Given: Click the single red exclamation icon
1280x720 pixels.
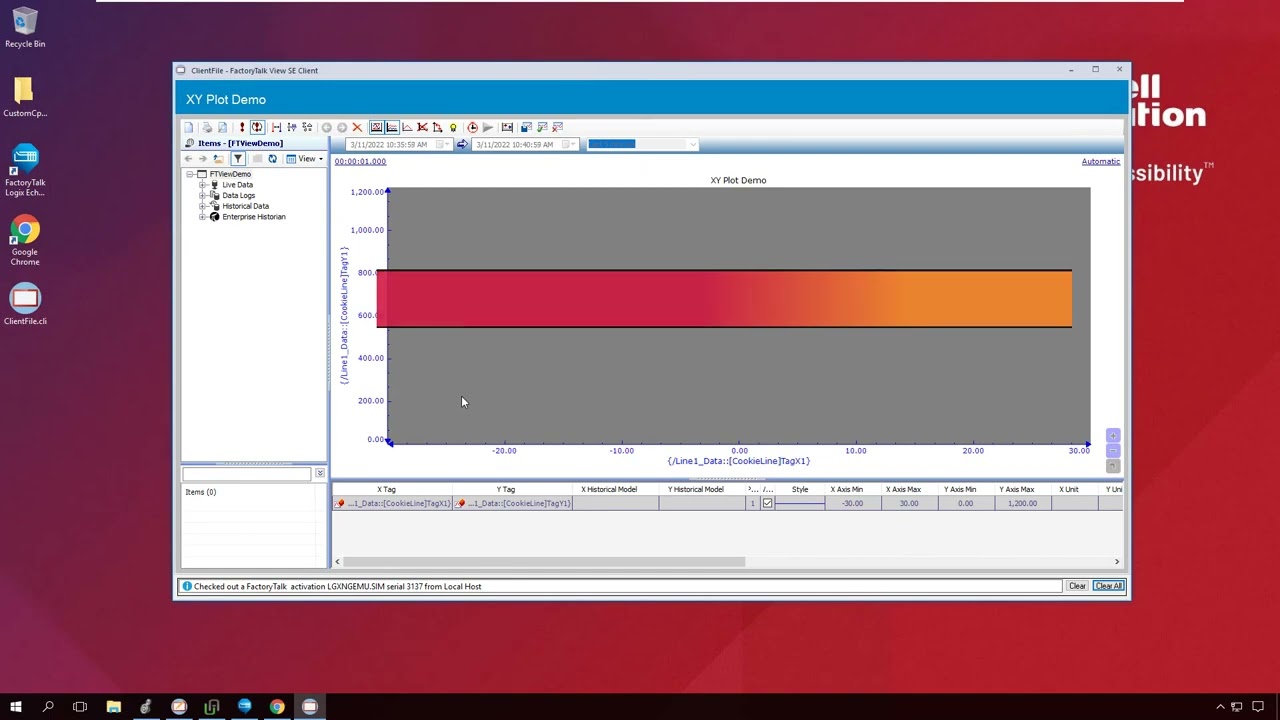Looking at the screenshot, I should [241, 128].
